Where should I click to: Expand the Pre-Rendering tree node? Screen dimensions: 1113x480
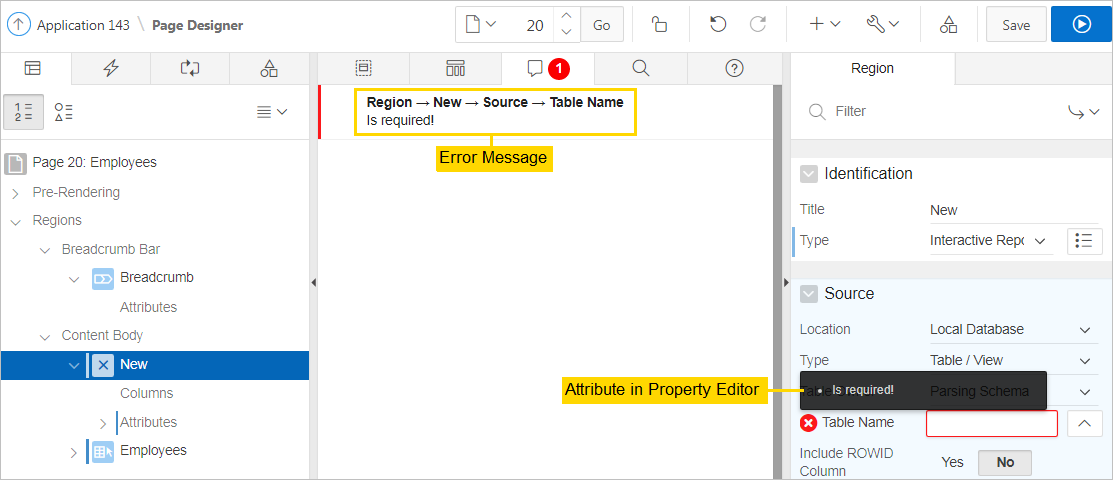click(15, 192)
